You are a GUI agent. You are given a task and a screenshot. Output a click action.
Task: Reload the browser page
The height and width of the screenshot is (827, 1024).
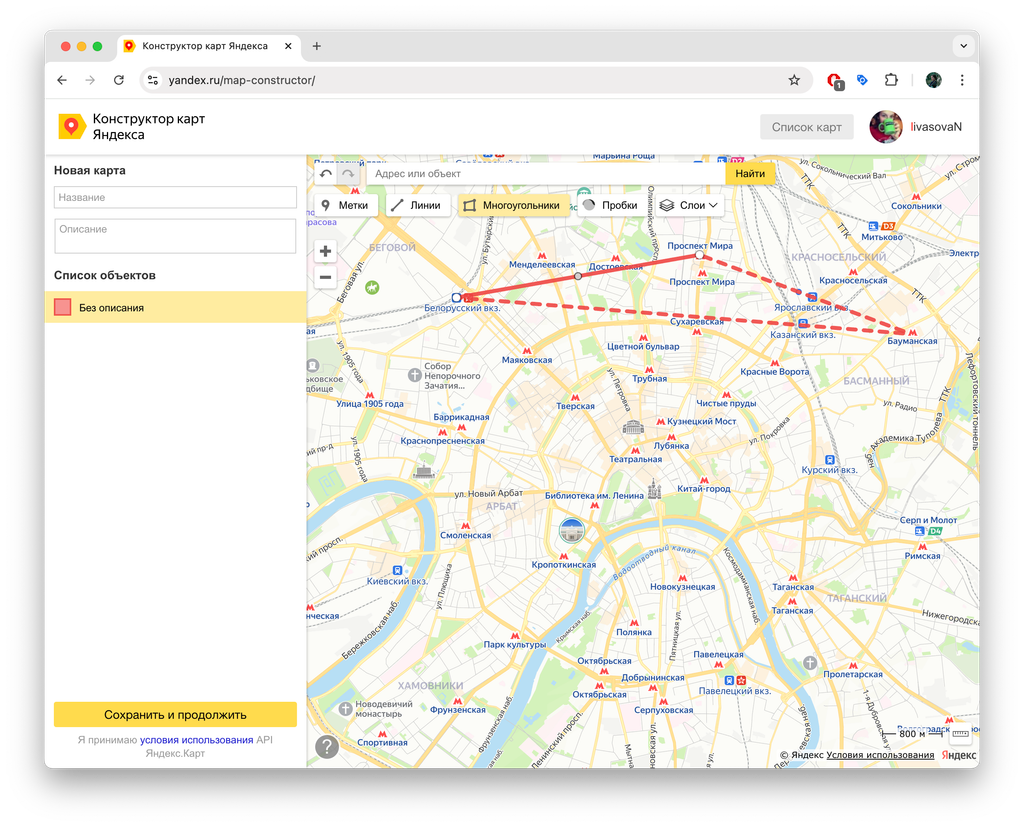[118, 80]
